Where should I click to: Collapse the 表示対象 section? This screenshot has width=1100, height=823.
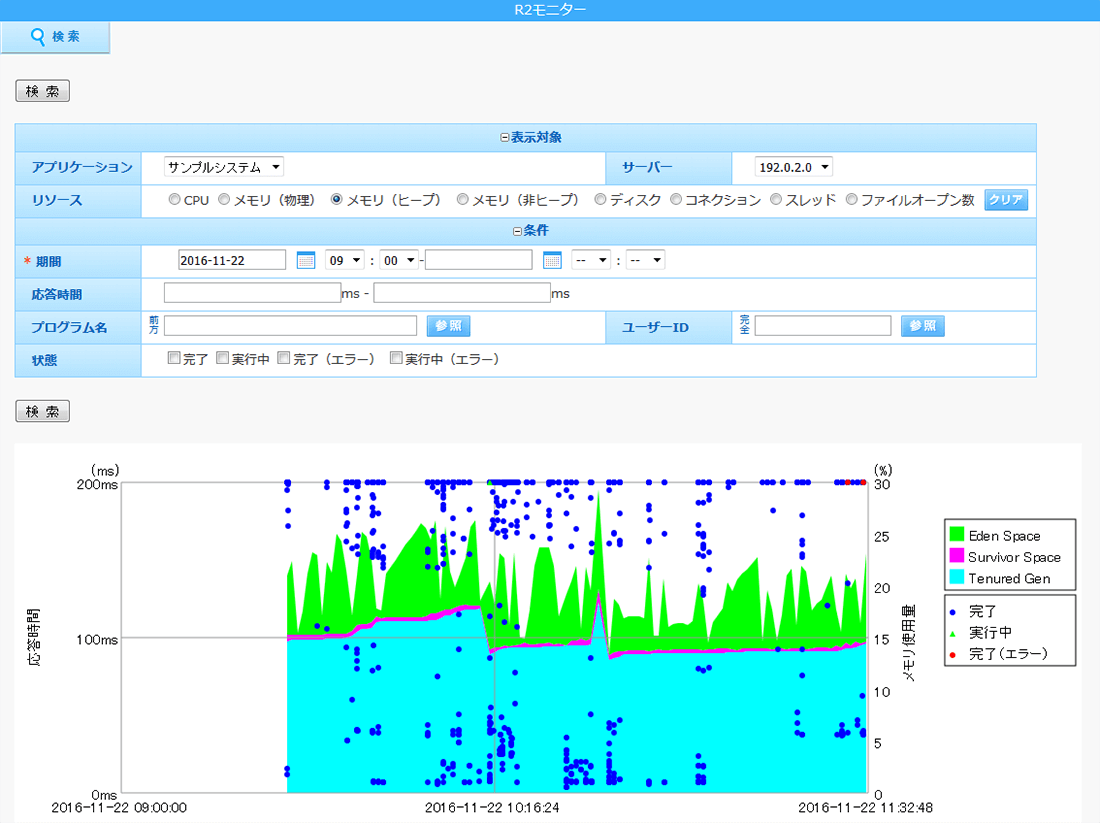pos(504,138)
